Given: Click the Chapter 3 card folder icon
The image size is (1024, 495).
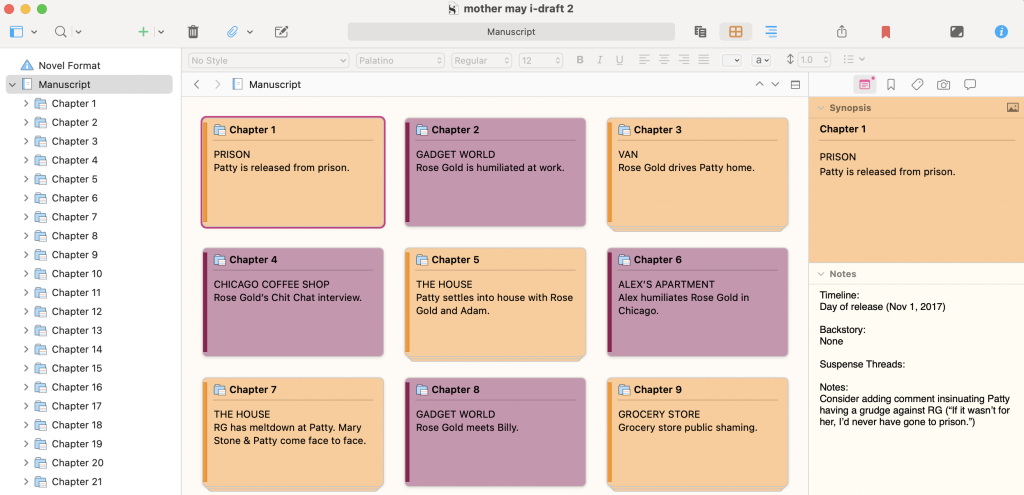Looking at the screenshot, I should [624, 130].
